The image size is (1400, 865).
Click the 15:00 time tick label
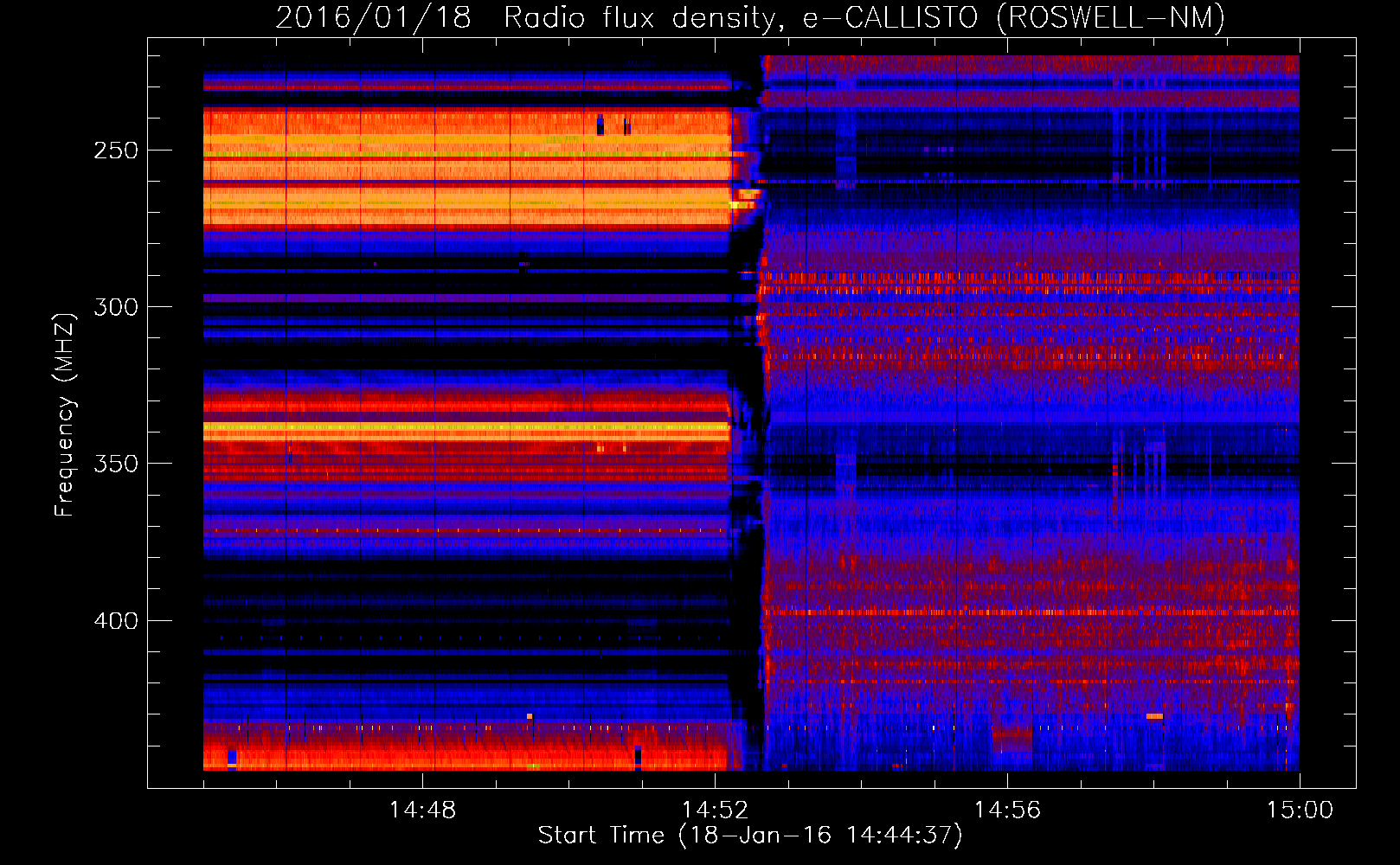1300,811
